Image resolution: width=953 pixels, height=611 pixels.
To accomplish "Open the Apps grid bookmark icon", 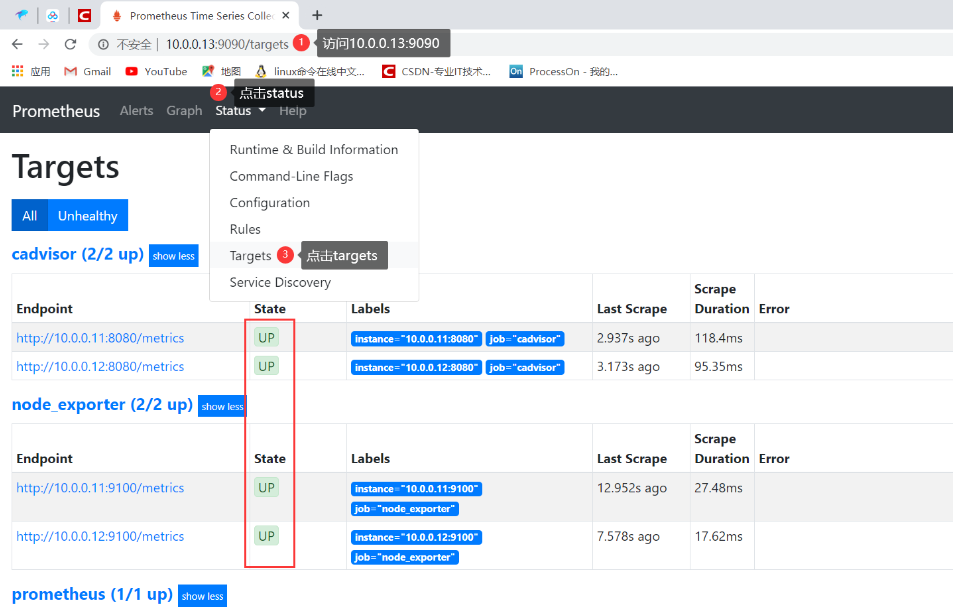I will pos(18,71).
